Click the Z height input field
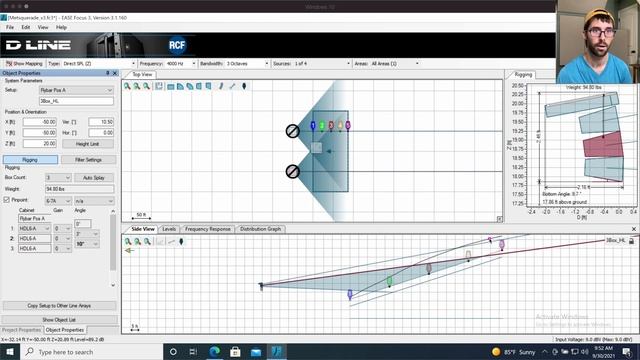The width and height of the screenshot is (640, 360). tap(40, 144)
